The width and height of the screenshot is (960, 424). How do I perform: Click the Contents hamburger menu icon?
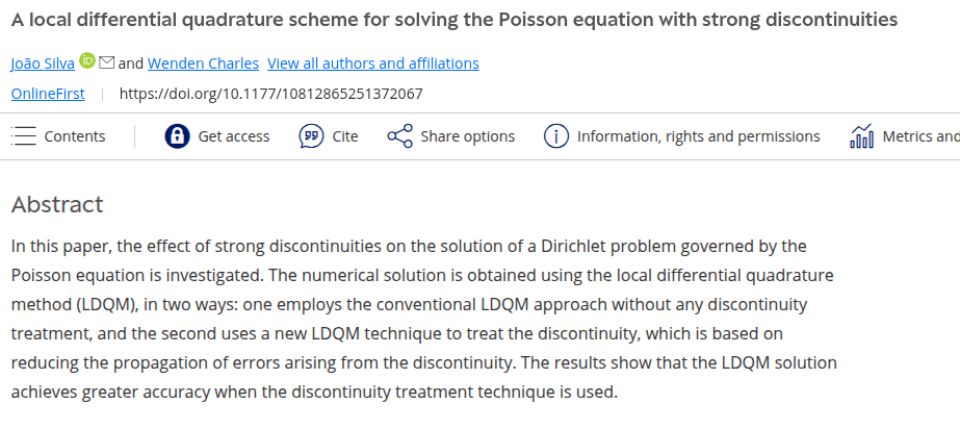click(x=23, y=136)
